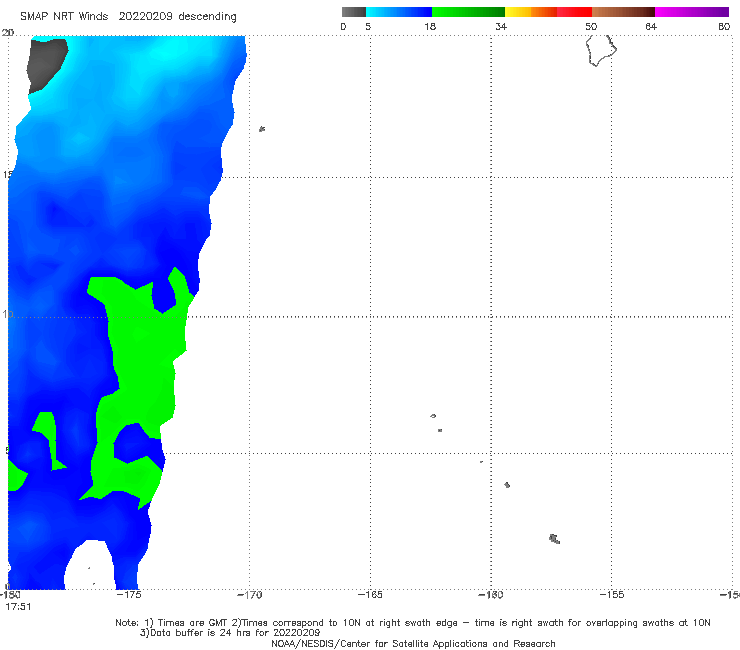The width and height of the screenshot is (740, 650).
Task: Click the color bar label '18'
Action: (430, 26)
